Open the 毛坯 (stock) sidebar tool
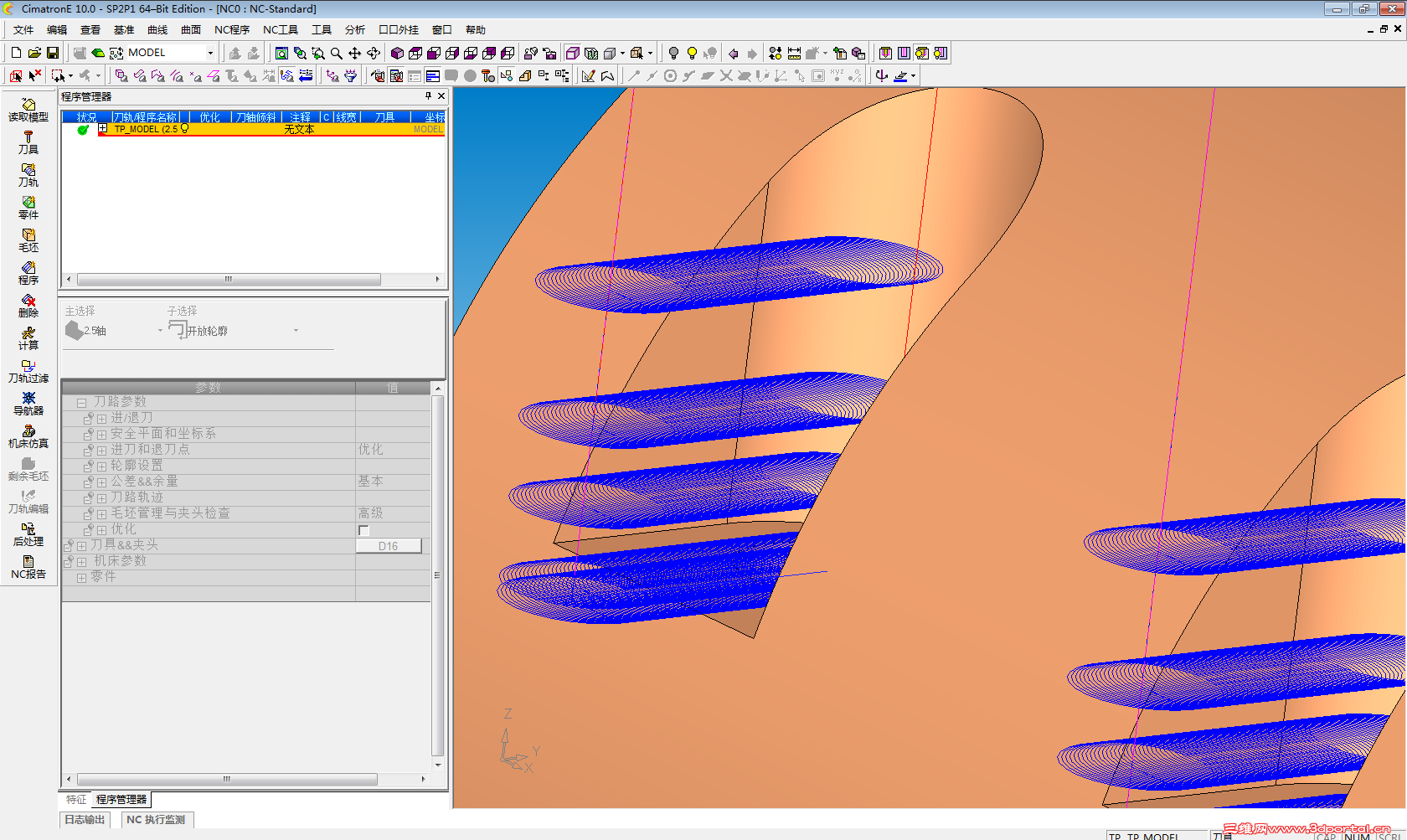 click(x=28, y=240)
